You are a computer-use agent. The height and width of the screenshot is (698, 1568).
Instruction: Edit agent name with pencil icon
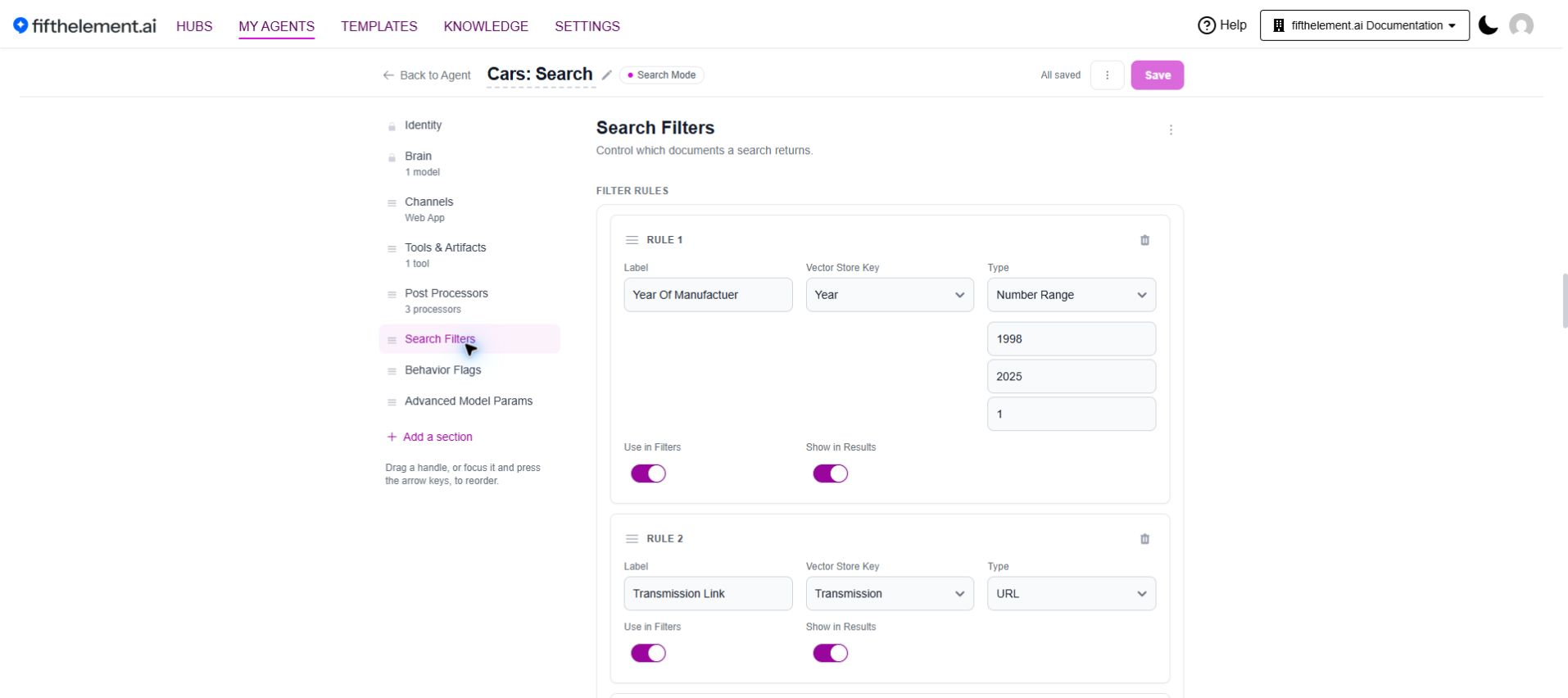606,75
